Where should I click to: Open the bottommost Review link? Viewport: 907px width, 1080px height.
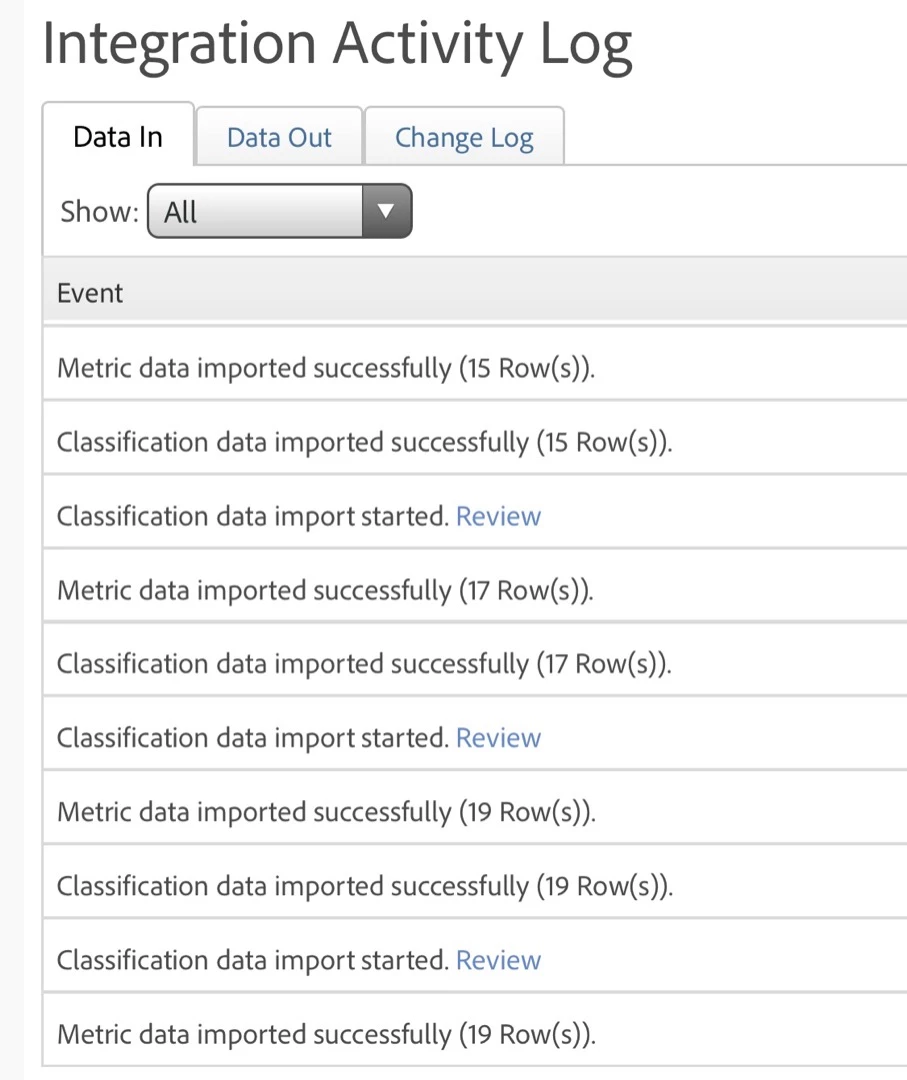(498, 960)
